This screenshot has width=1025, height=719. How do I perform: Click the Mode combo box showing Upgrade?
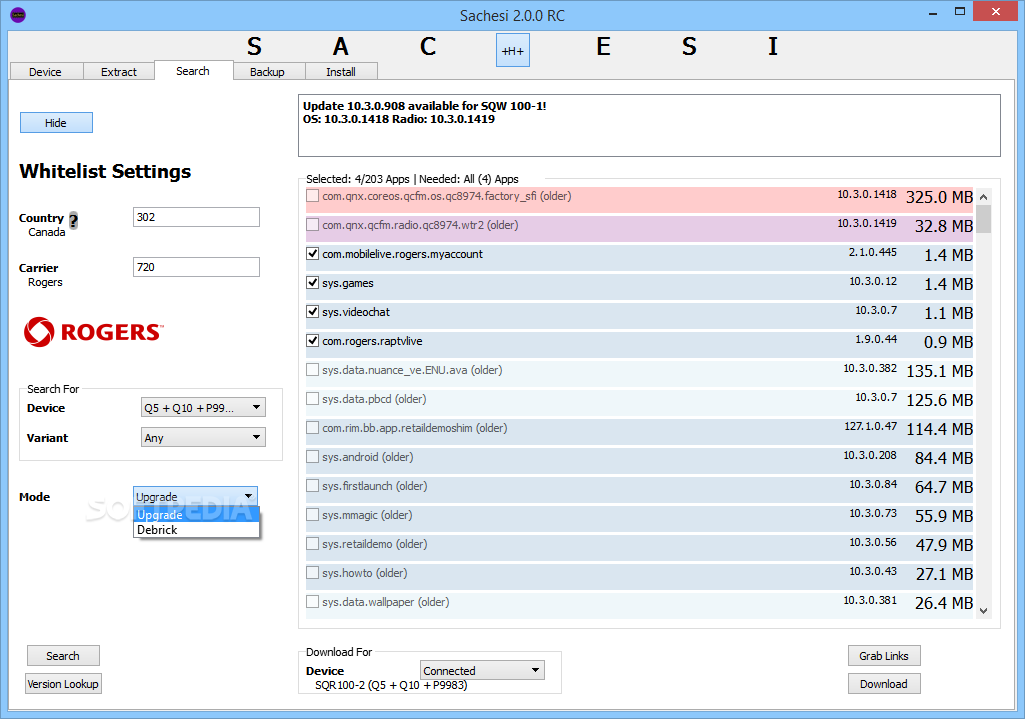coord(195,496)
